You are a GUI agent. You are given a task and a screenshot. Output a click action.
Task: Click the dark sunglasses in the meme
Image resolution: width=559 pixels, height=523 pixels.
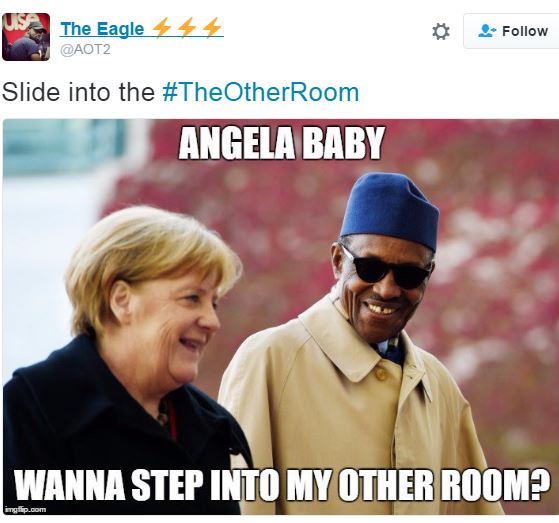(x=388, y=269)
